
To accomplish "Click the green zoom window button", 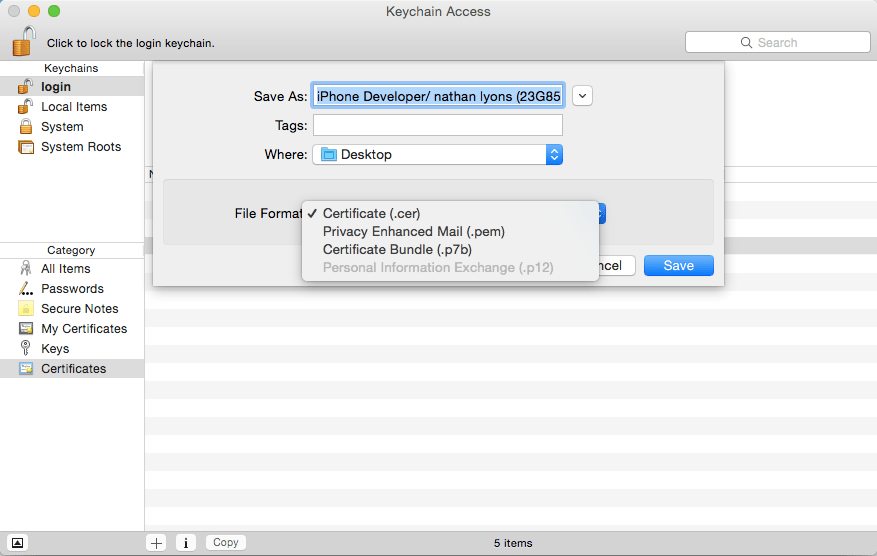I will (x=54, y=11).
